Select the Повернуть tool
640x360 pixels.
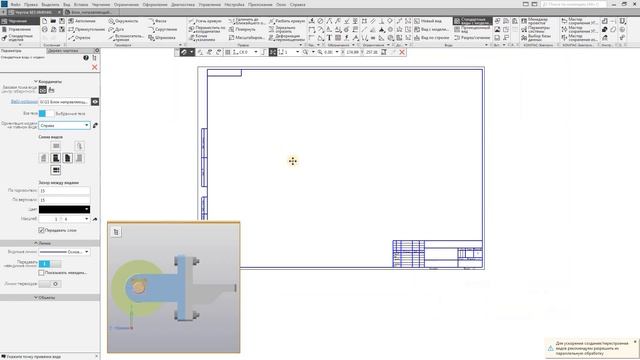tap(242, 29)
